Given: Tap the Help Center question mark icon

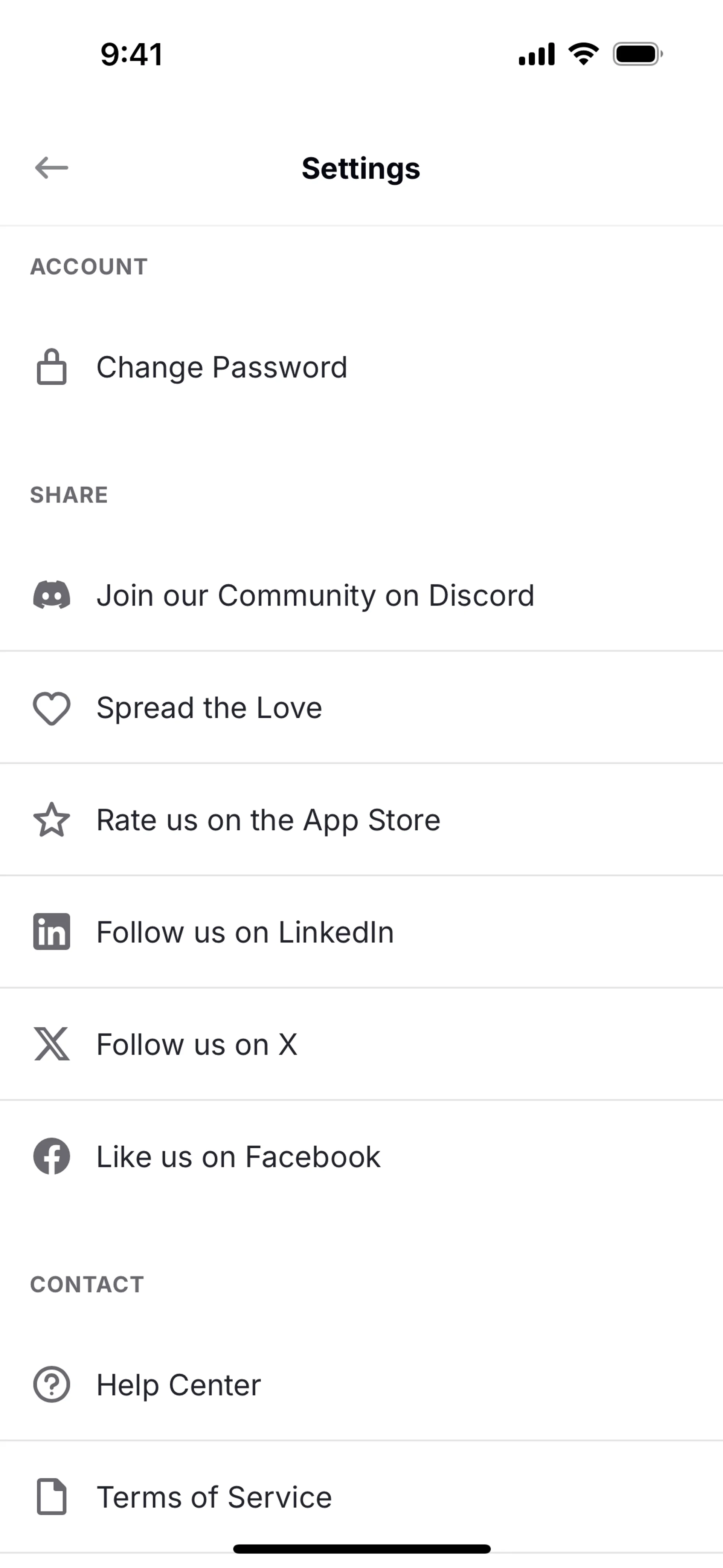Looking at the screenshot, I should [x=52, y=1385].
